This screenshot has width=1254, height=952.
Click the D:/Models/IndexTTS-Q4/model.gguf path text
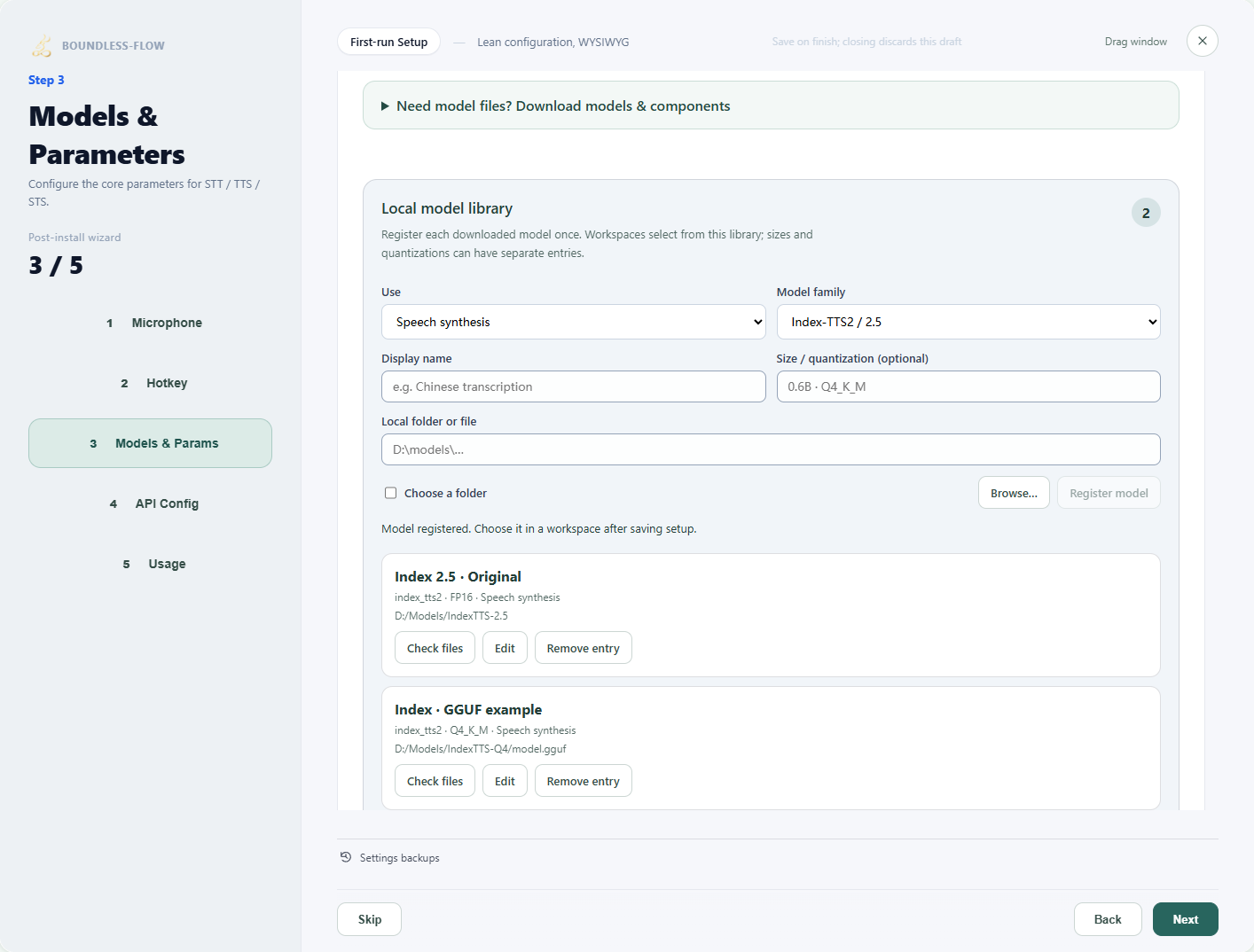click(x=481, y=749)
